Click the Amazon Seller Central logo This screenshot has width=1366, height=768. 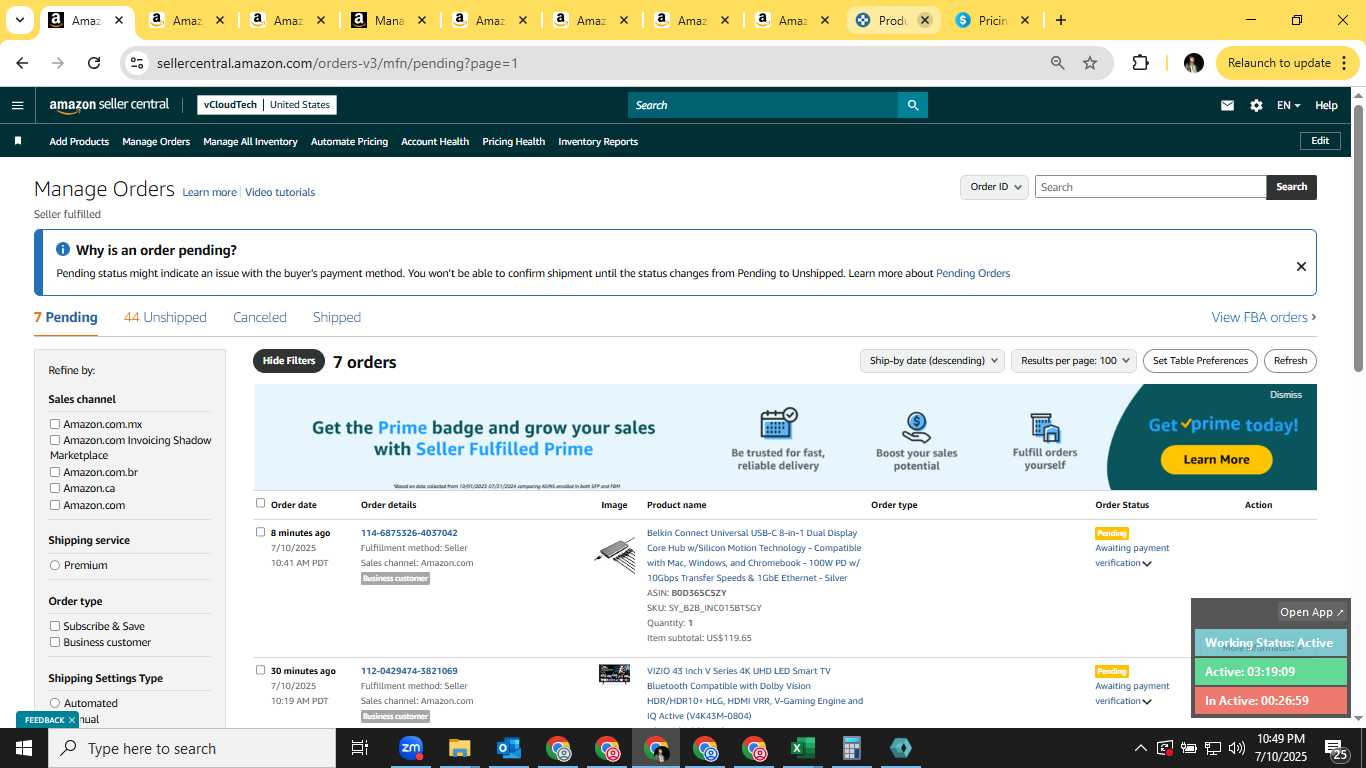point(109,105)
